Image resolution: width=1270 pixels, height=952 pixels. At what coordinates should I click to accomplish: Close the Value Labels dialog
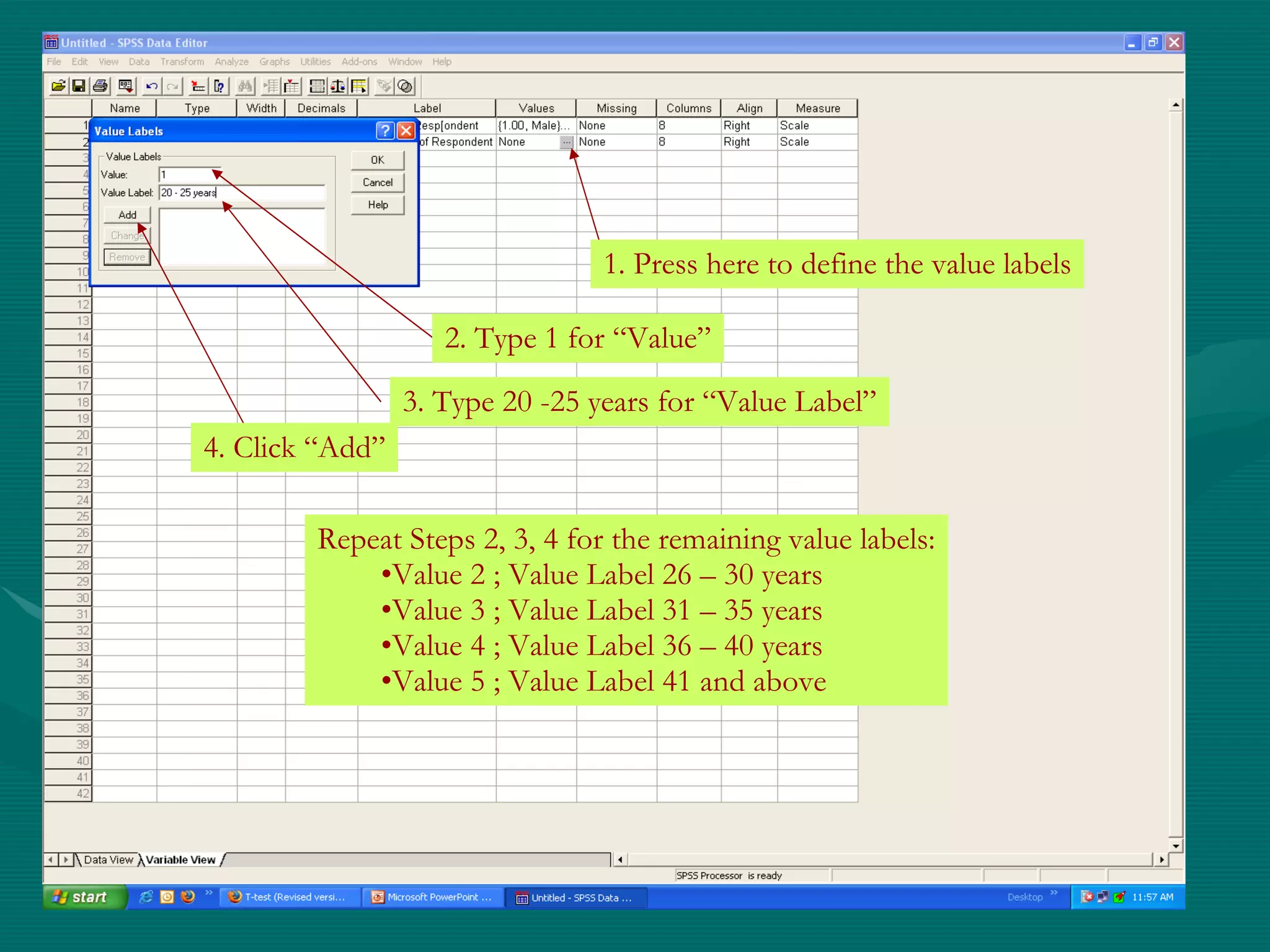pos(406,131)
